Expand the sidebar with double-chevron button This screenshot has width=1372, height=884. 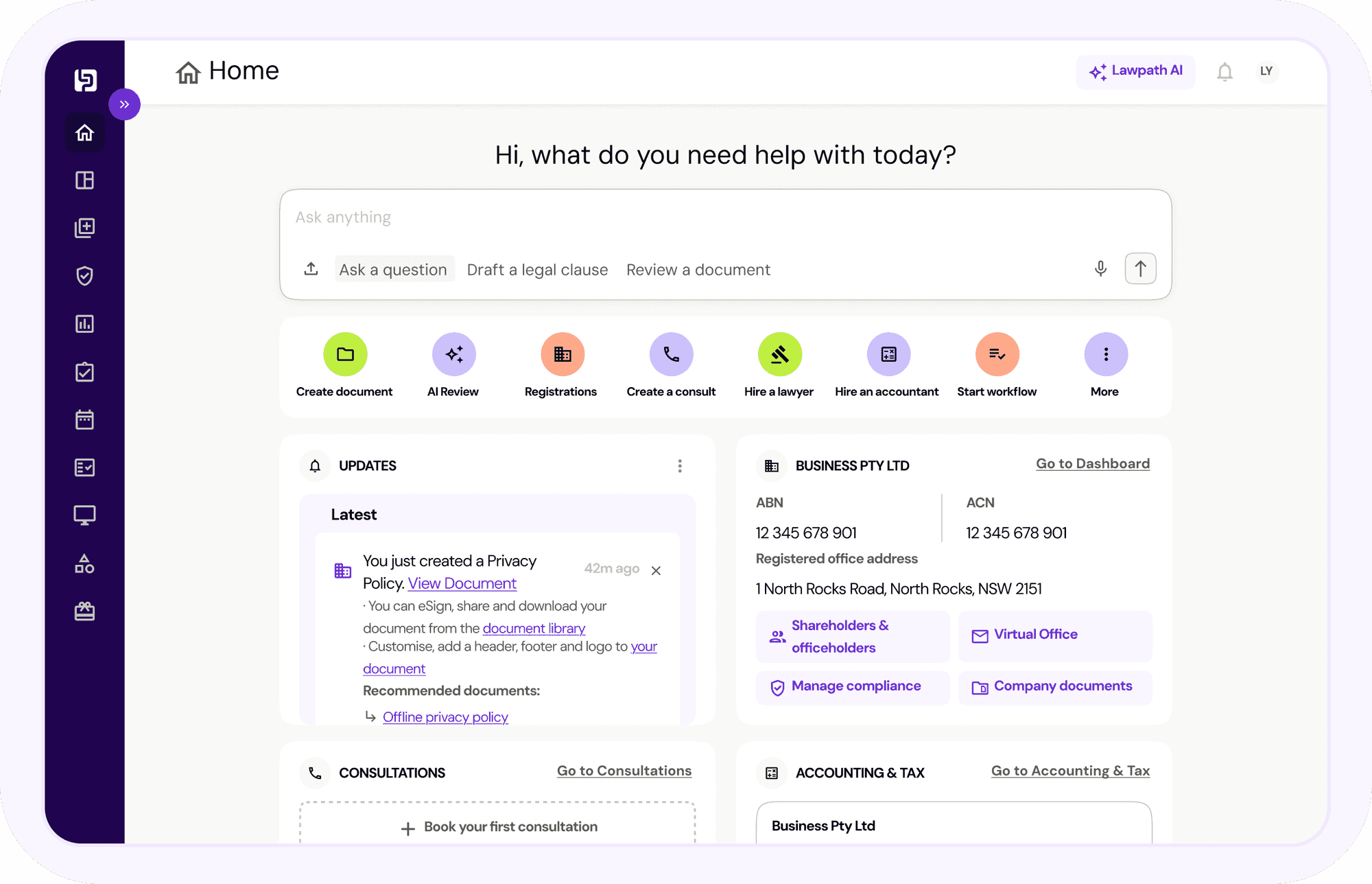point(124,104)
